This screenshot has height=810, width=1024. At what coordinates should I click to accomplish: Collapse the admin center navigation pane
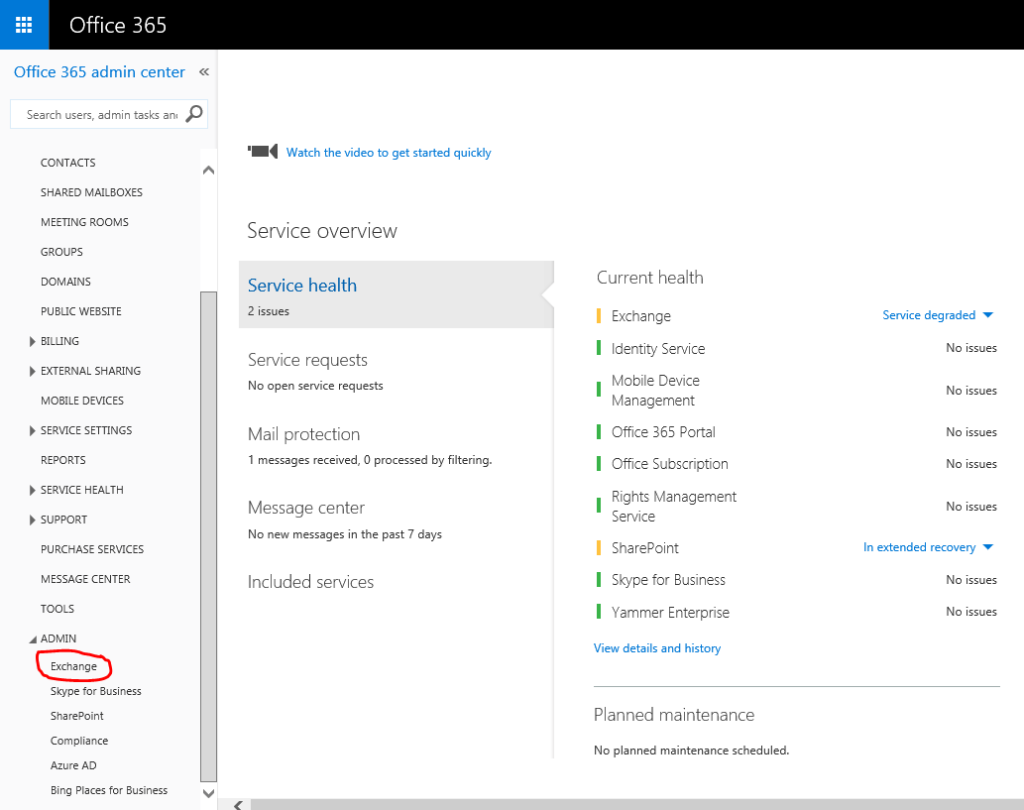(x=204, y=72)
